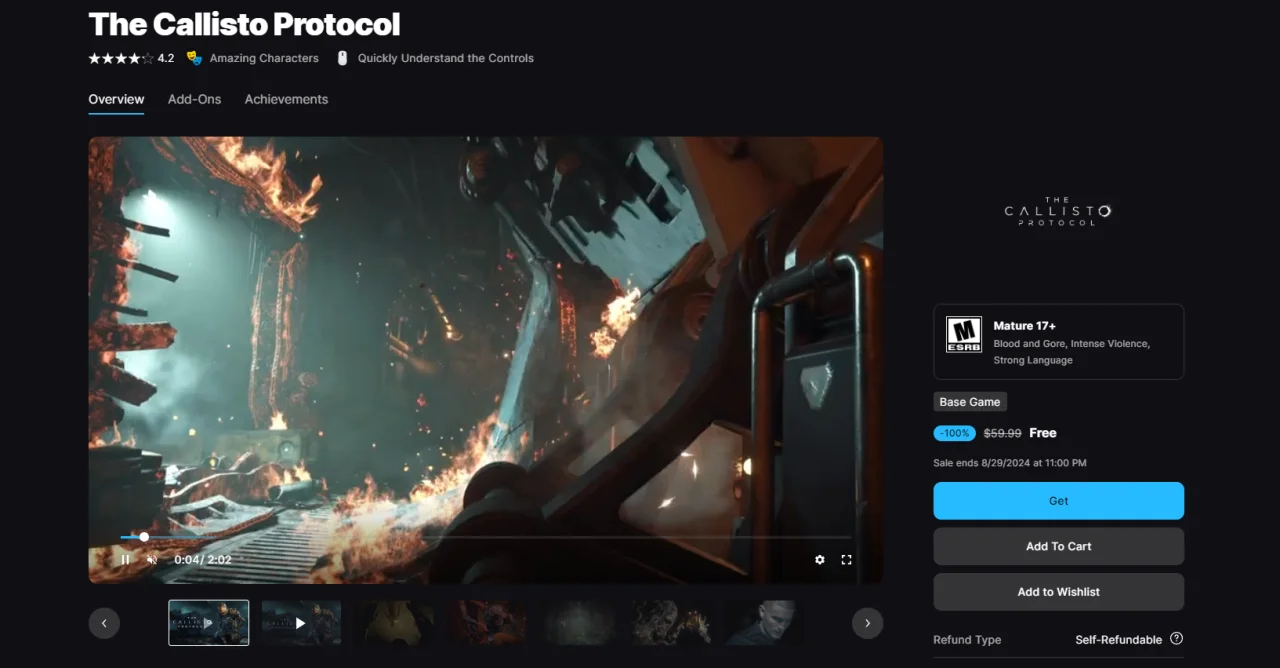The width and height of the screenshot is (1280, 668).
Task: Click Add To Cart
Action: click(x=1058, y=546)
